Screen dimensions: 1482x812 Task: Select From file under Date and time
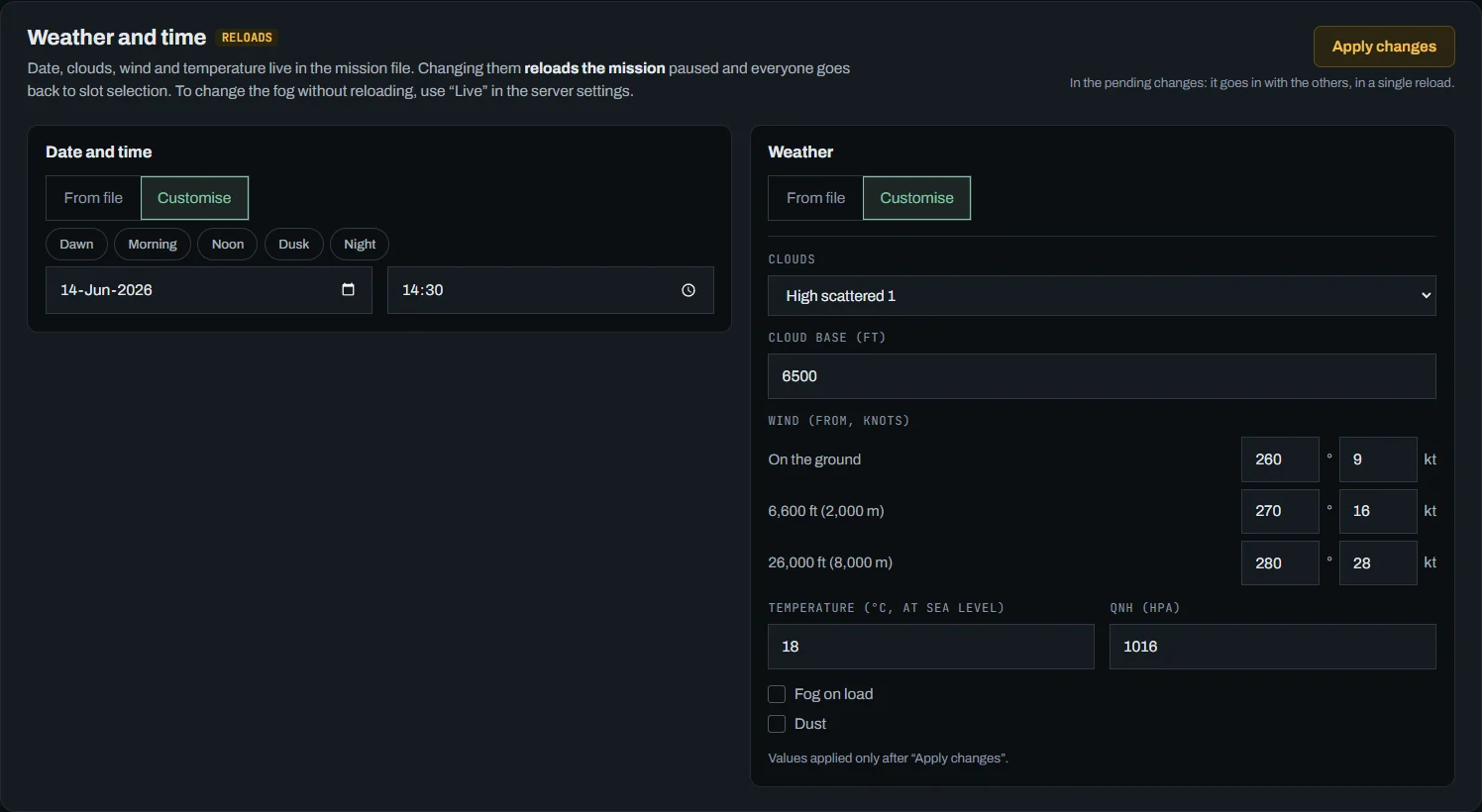pyautogui.click(x=93, y=198)
